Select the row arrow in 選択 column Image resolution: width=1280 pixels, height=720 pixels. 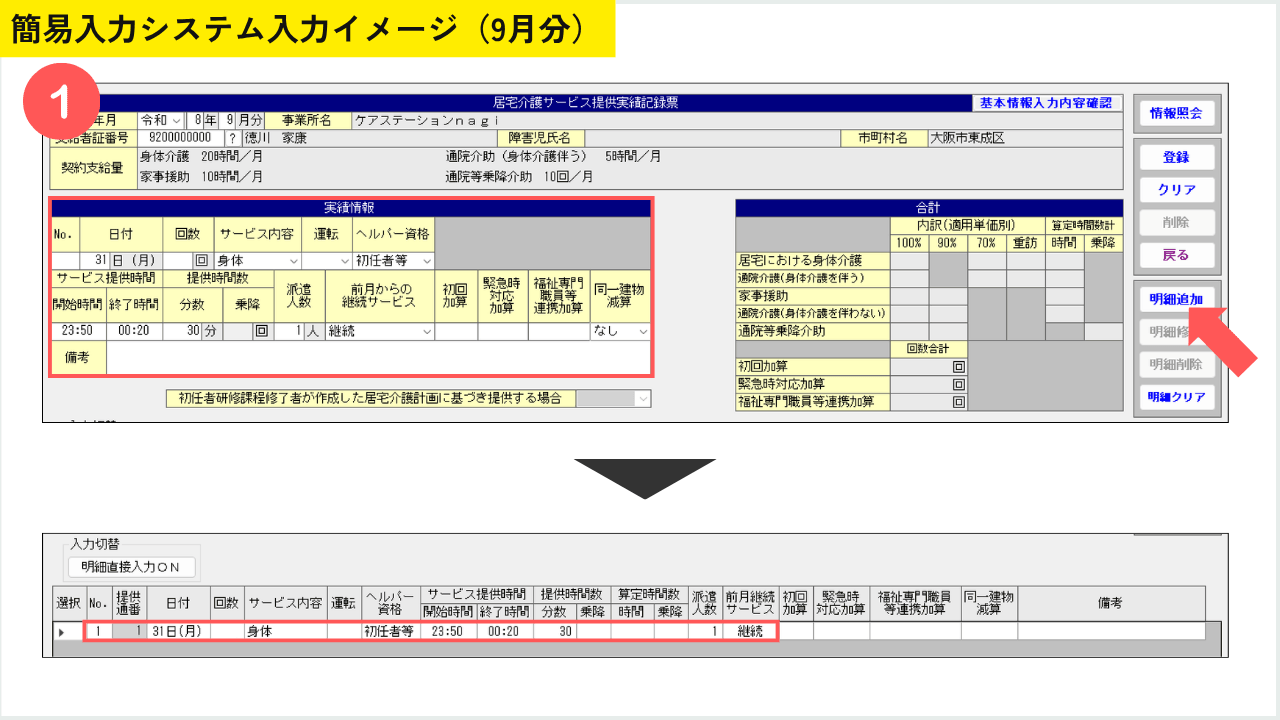pos(62,632)
